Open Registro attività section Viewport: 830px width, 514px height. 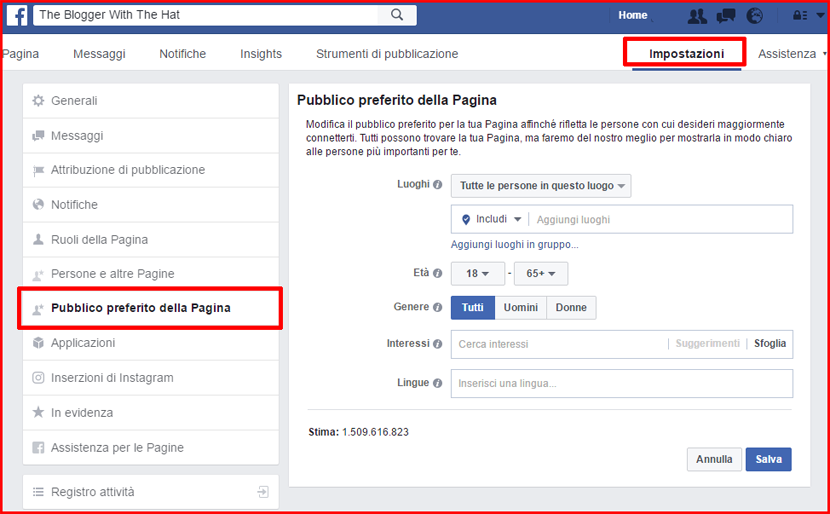151,492
